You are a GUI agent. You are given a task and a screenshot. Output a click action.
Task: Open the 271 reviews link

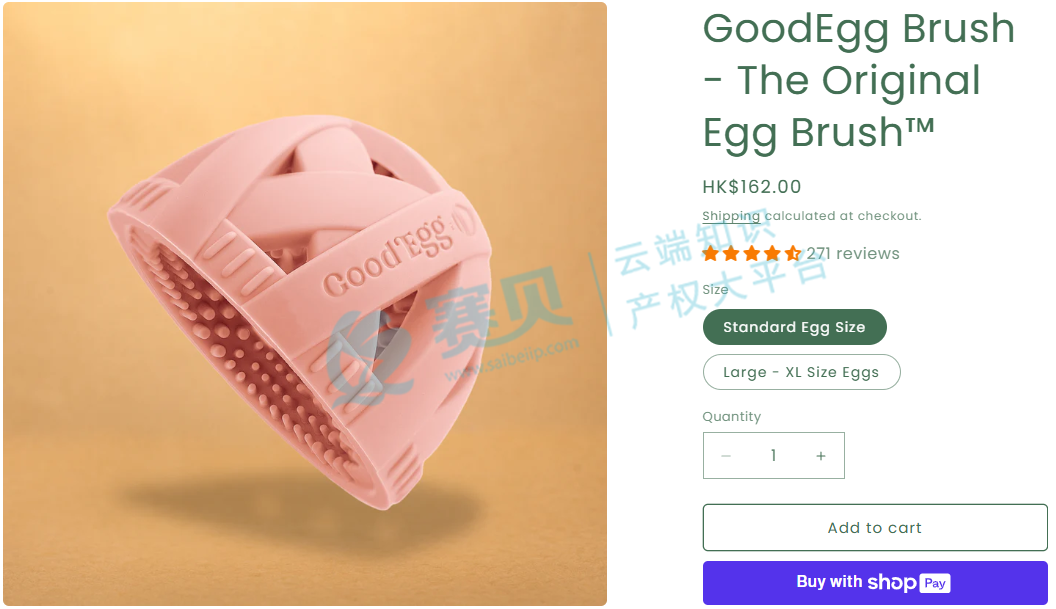853,253
